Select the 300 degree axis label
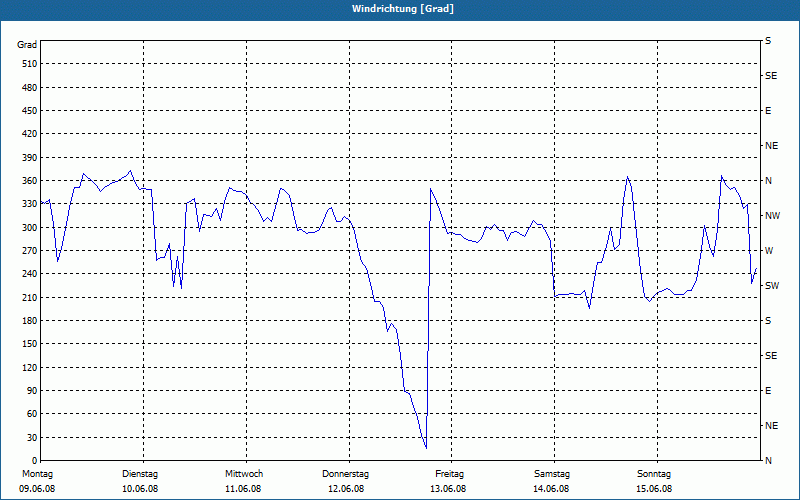Viewport: 800px width, 500px height. pos(29,228)
